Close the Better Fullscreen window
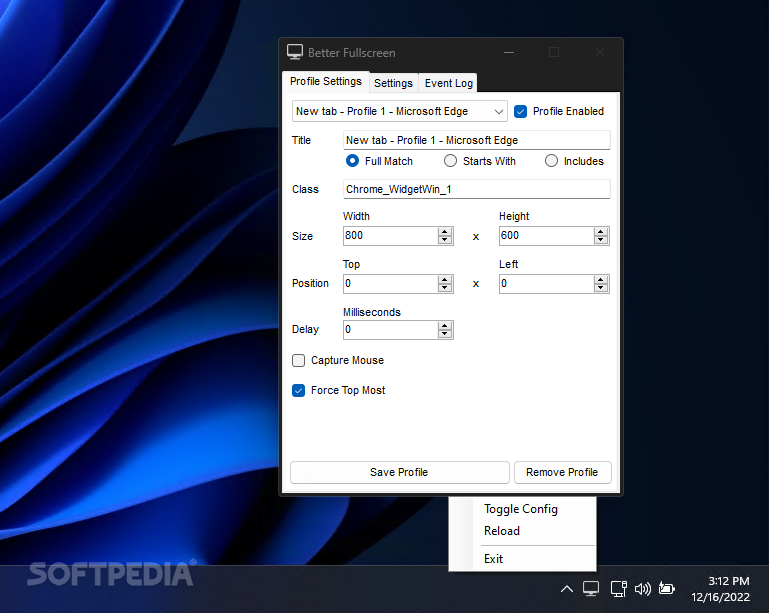The image size is (769, 613). pyautogui.click(x=600, y=52)
